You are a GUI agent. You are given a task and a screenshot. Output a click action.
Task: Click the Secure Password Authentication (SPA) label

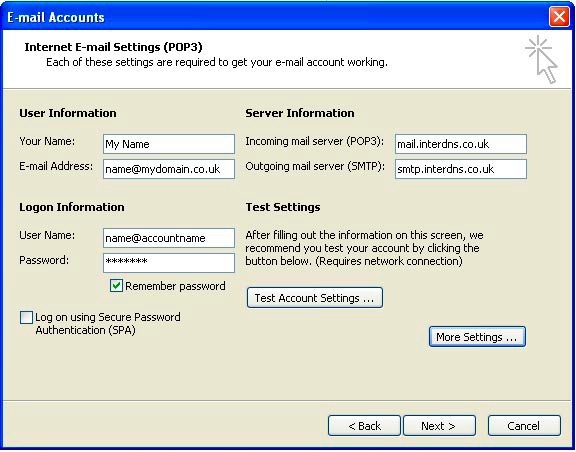108,324
